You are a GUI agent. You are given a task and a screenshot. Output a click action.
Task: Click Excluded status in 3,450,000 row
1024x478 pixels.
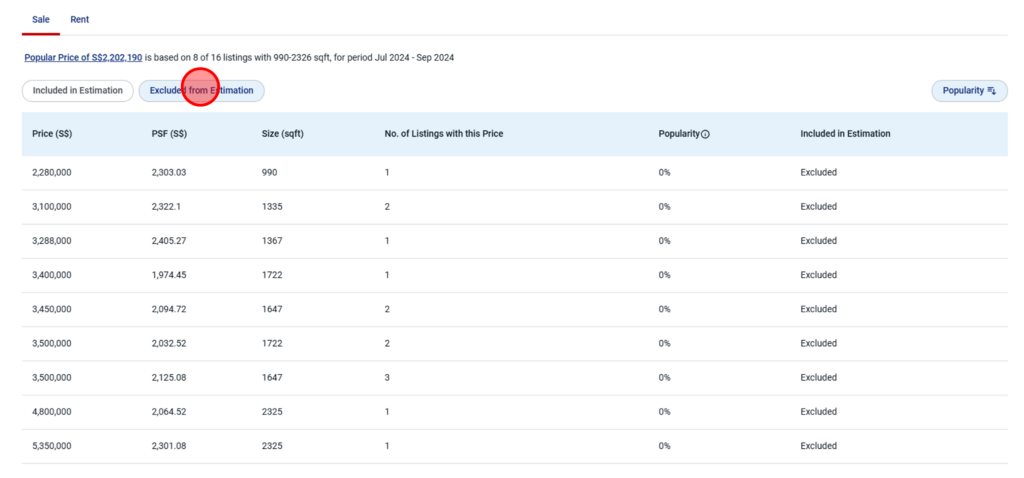pos(818,309)
